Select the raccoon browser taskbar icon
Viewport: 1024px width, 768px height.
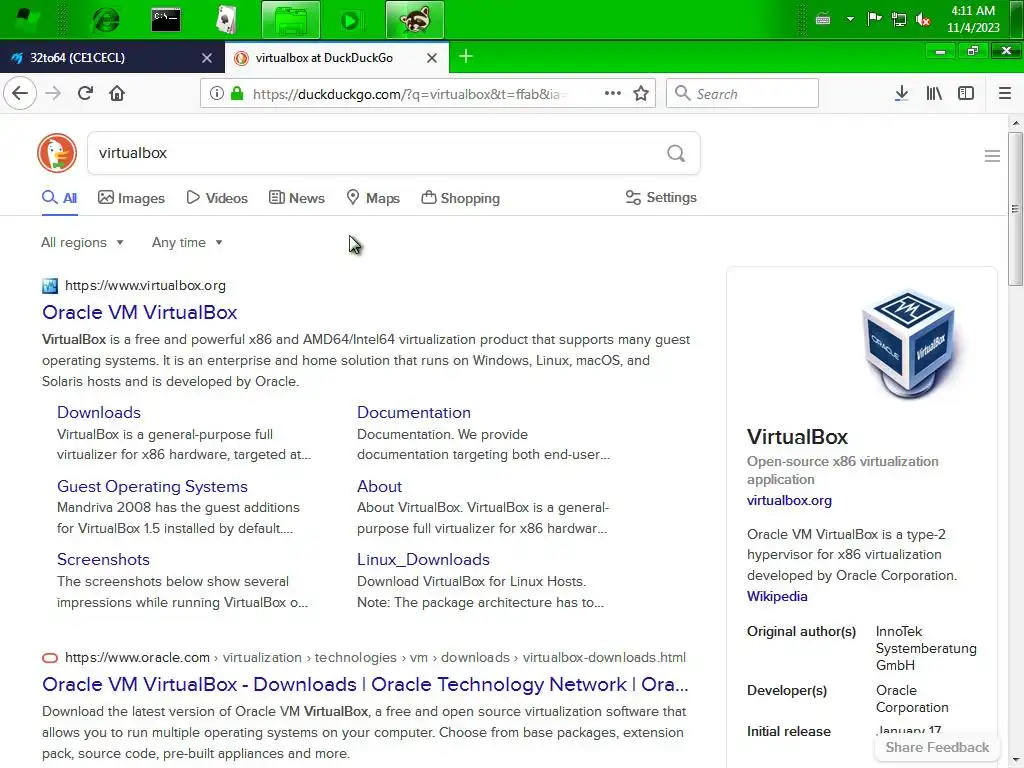415,20
